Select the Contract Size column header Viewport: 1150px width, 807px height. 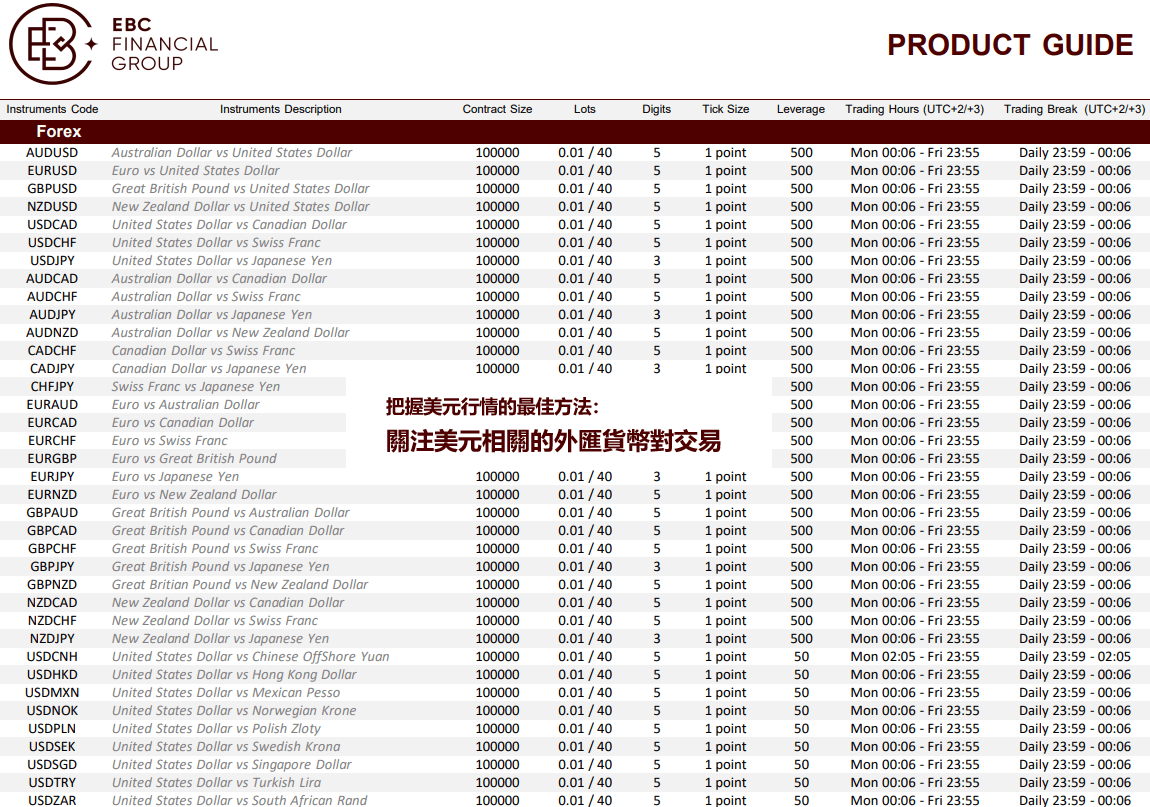[497, 109]
